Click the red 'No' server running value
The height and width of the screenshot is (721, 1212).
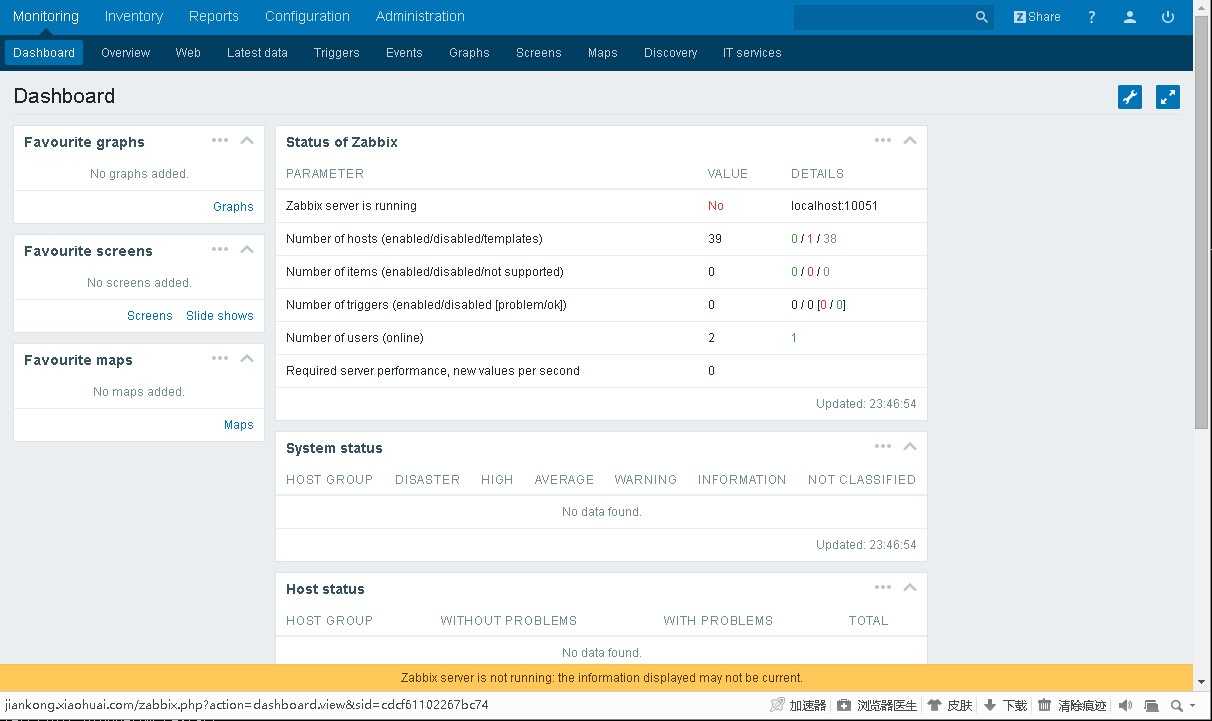[x=716, y=206]
